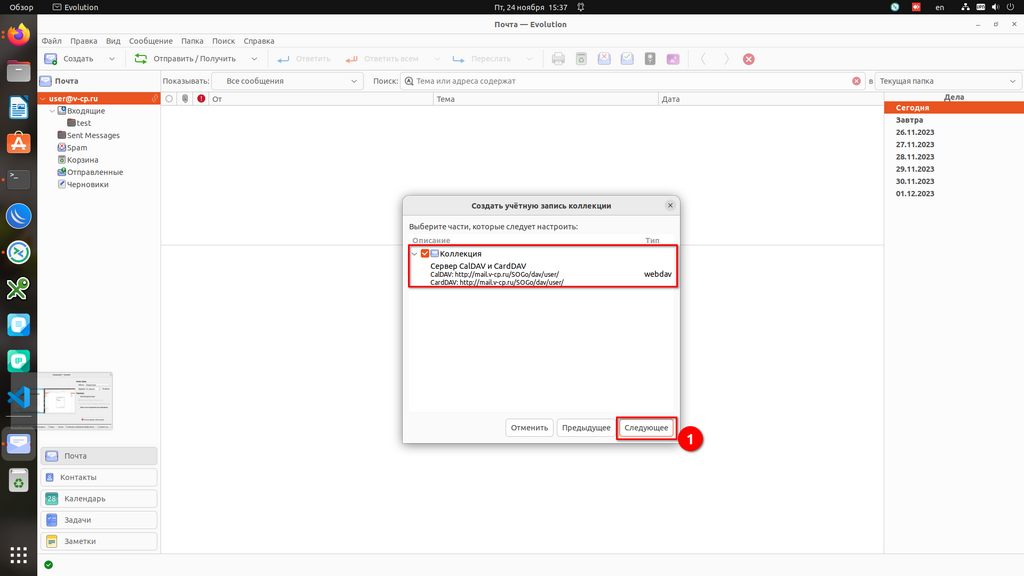Click the print icon in the toolbar

pyautogui.click(x=558, y=59)
